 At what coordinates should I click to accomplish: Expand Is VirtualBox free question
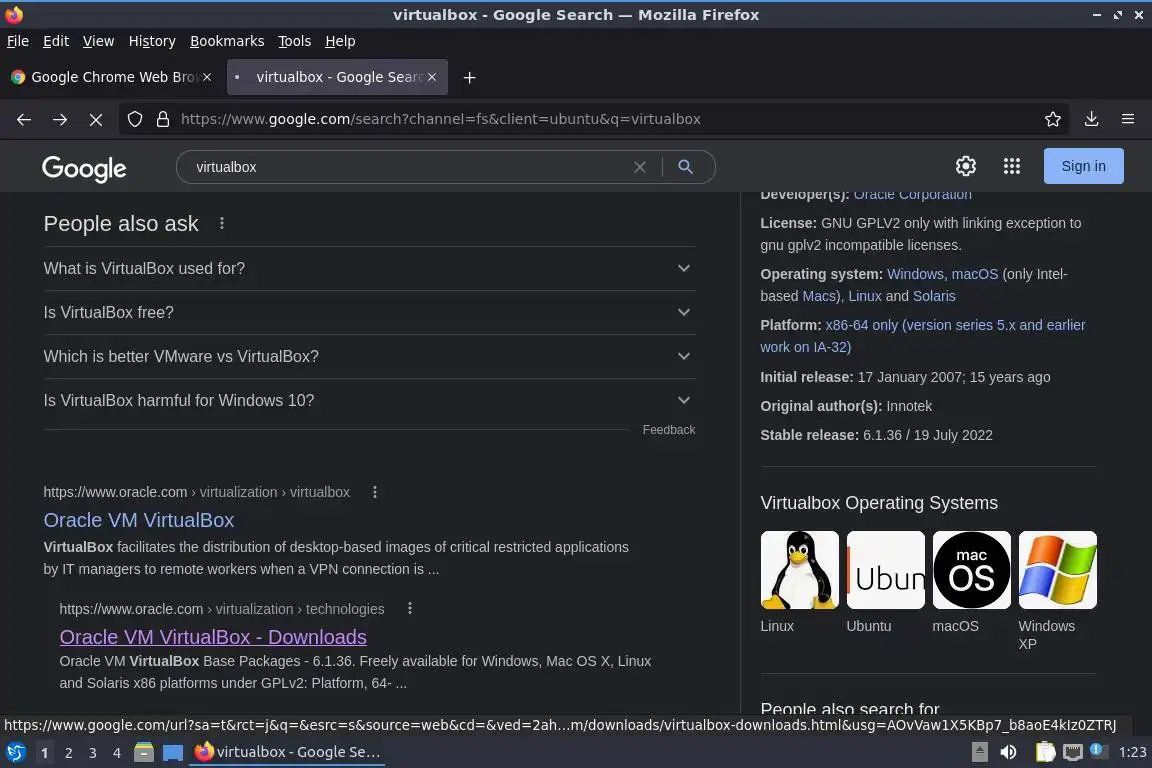(x=370, y=312)
